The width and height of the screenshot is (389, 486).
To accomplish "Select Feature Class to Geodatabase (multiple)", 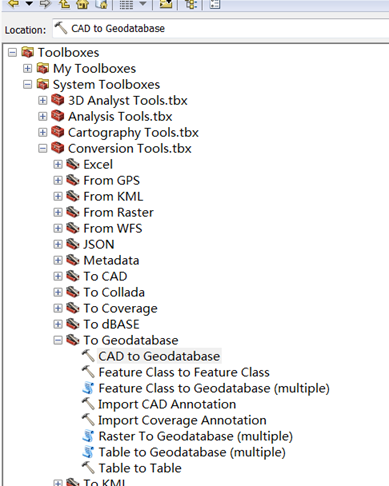I will [x=214, y=388].
